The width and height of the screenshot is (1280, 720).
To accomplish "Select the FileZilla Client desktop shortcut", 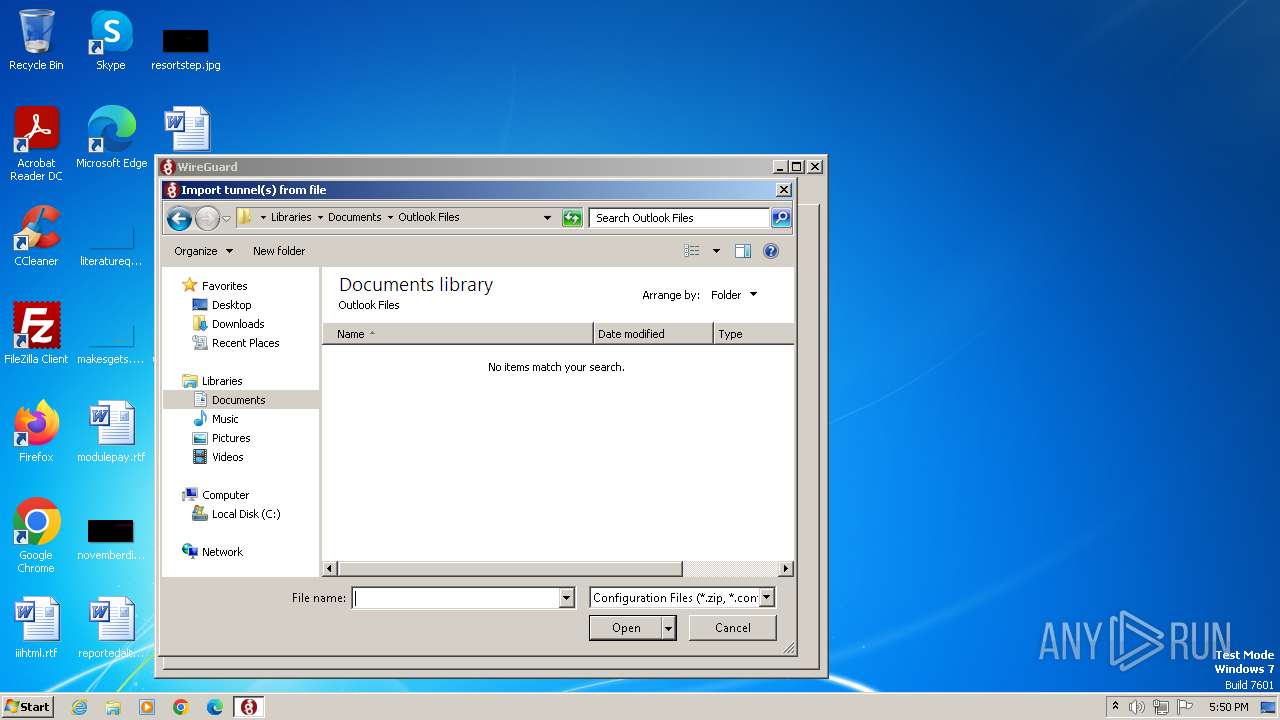I will [x=36, y=334].
